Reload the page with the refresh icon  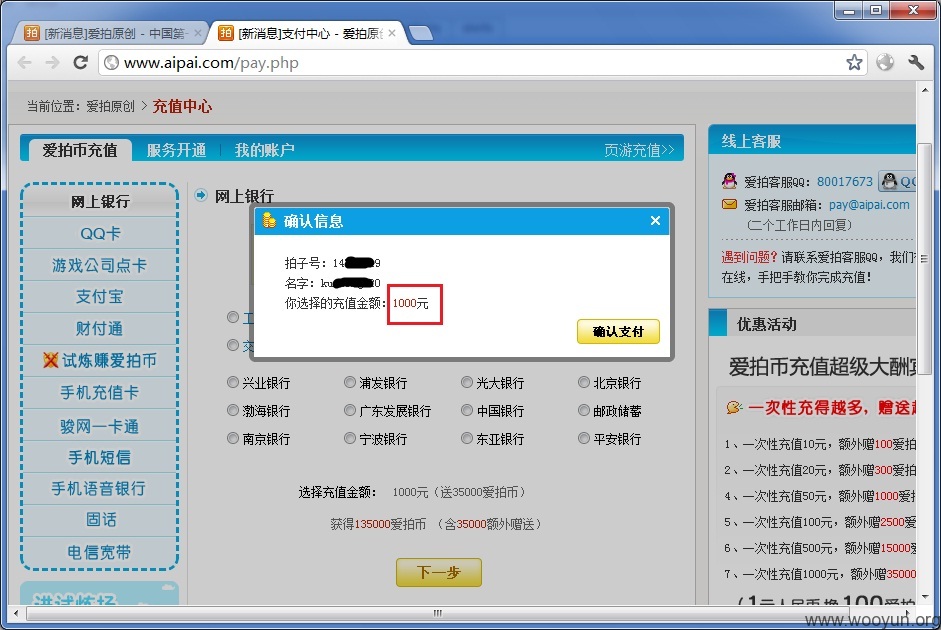coord(80,62)
